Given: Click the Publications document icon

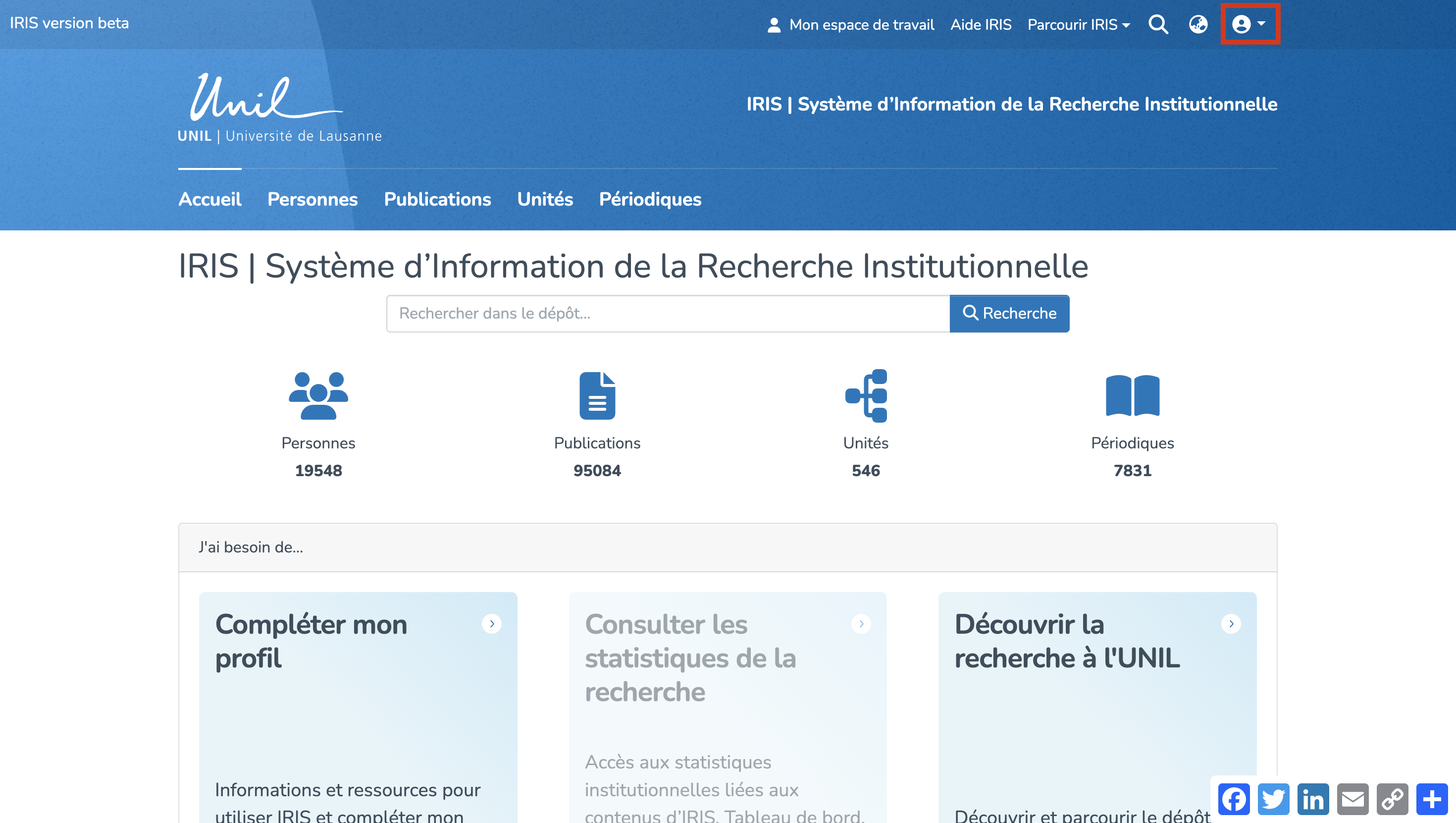Looking at the screenshot, I should 597,395.
